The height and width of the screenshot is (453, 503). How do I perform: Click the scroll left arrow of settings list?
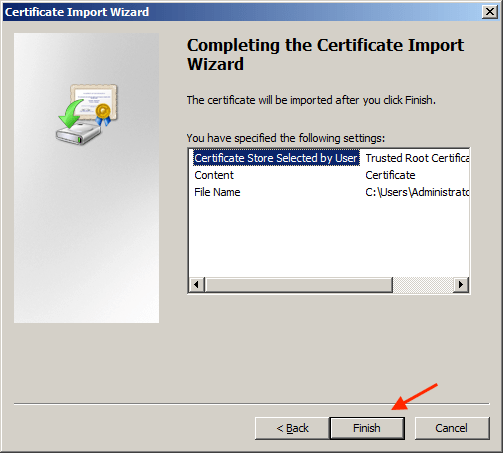(x=197, y=285)
